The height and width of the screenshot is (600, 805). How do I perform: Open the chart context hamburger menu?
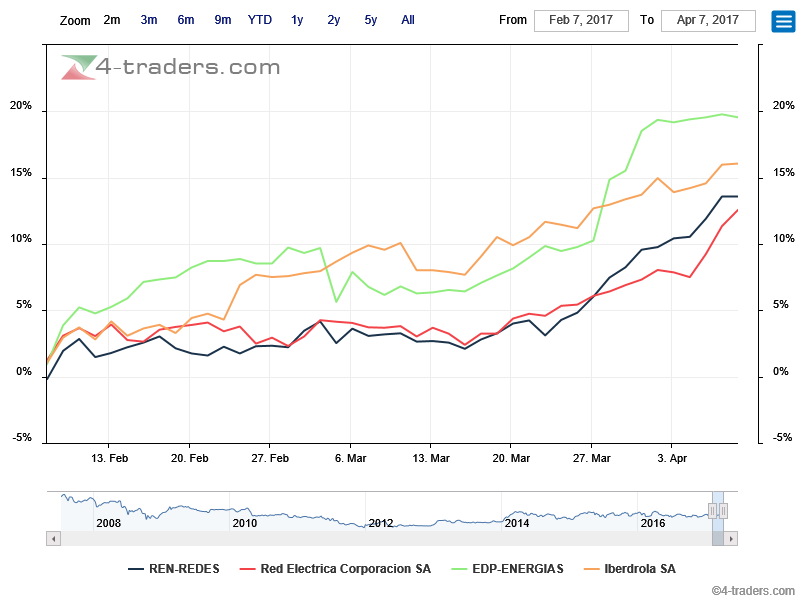click(783, 21)
